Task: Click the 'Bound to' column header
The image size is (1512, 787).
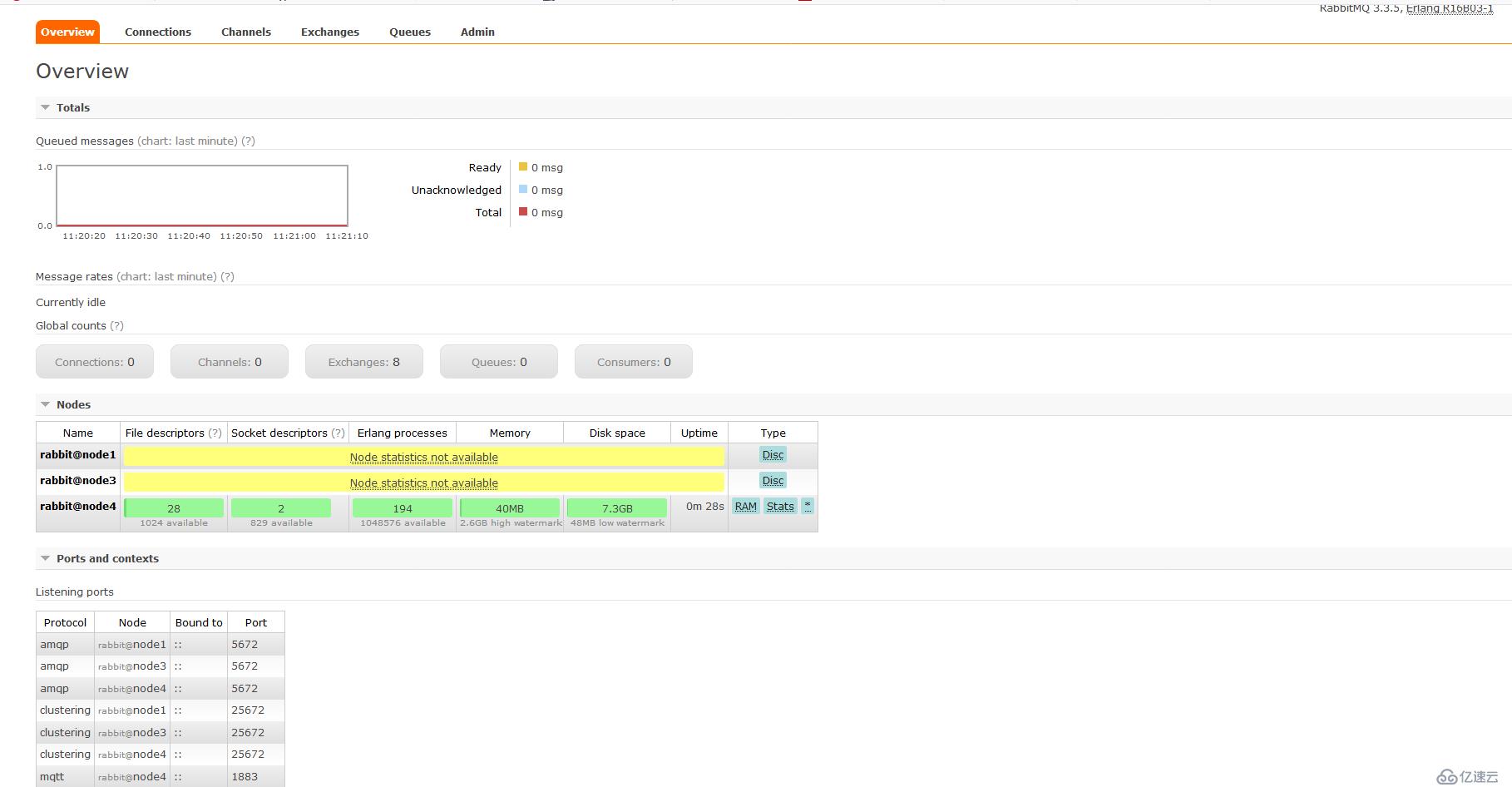Action: [199, 622]
